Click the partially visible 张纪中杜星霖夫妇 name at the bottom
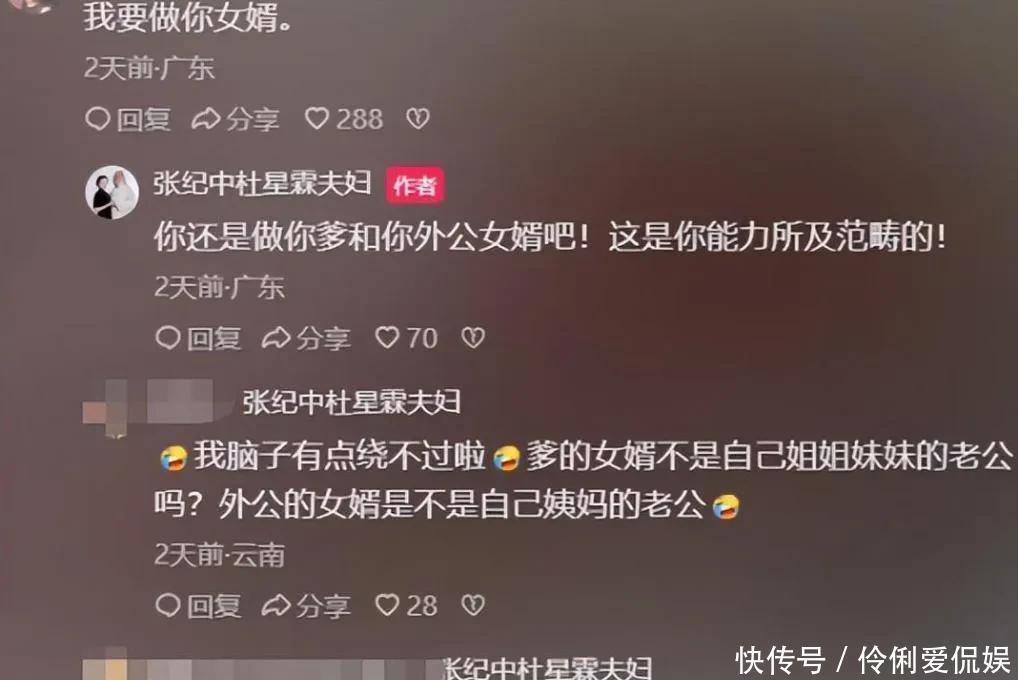Image resolution: width=1018 pixels, height=680 pixels. [x=546, y=668]
